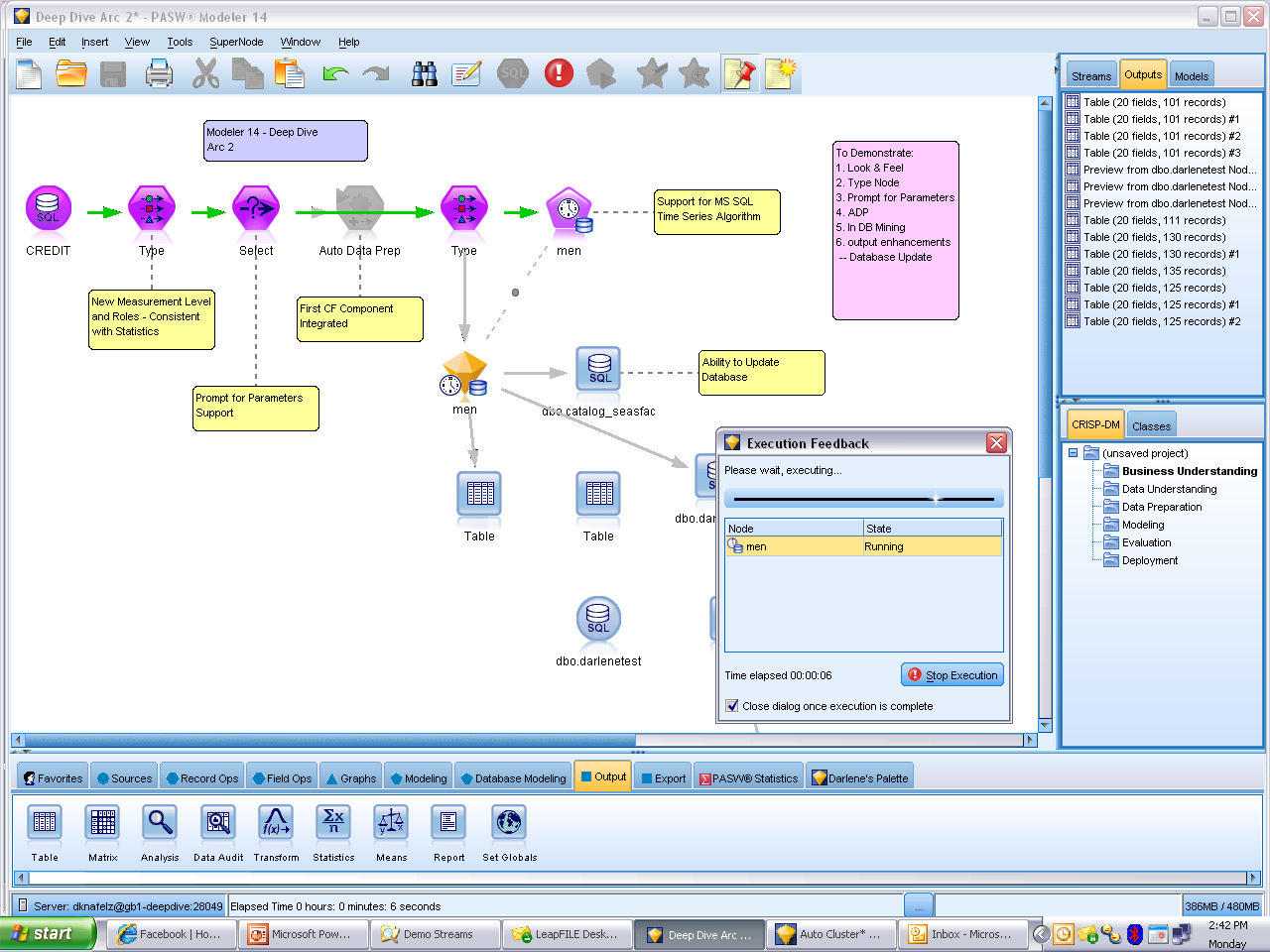Select the Deployment folder in CRISP-DM

click(1149, 560)
